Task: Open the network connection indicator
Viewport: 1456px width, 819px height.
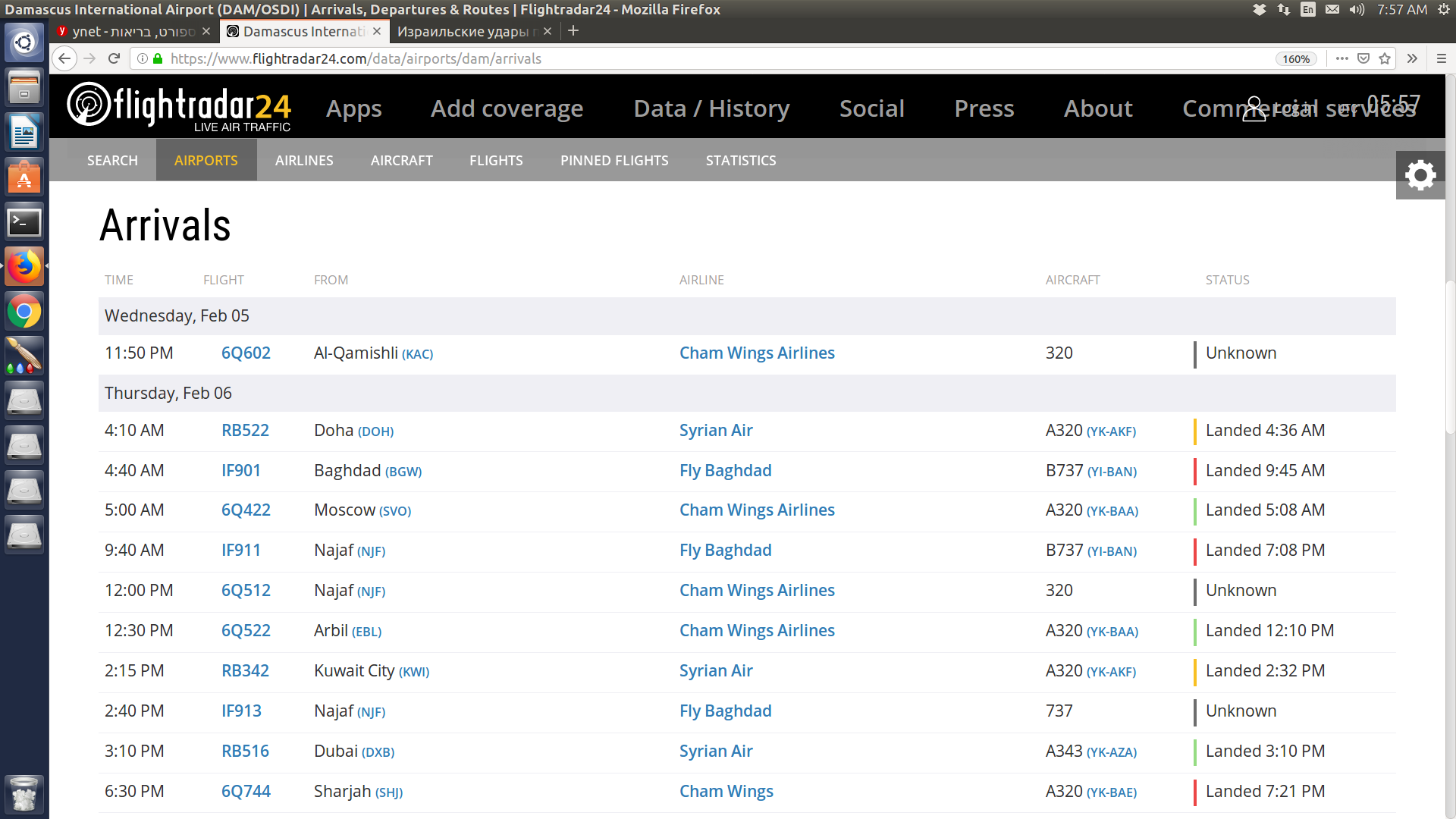Action: 1284,9
